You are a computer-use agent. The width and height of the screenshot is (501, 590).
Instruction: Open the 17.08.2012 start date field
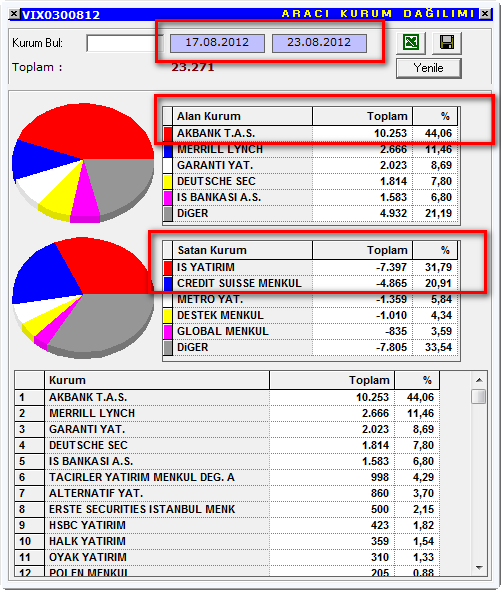tap(217, 43)
